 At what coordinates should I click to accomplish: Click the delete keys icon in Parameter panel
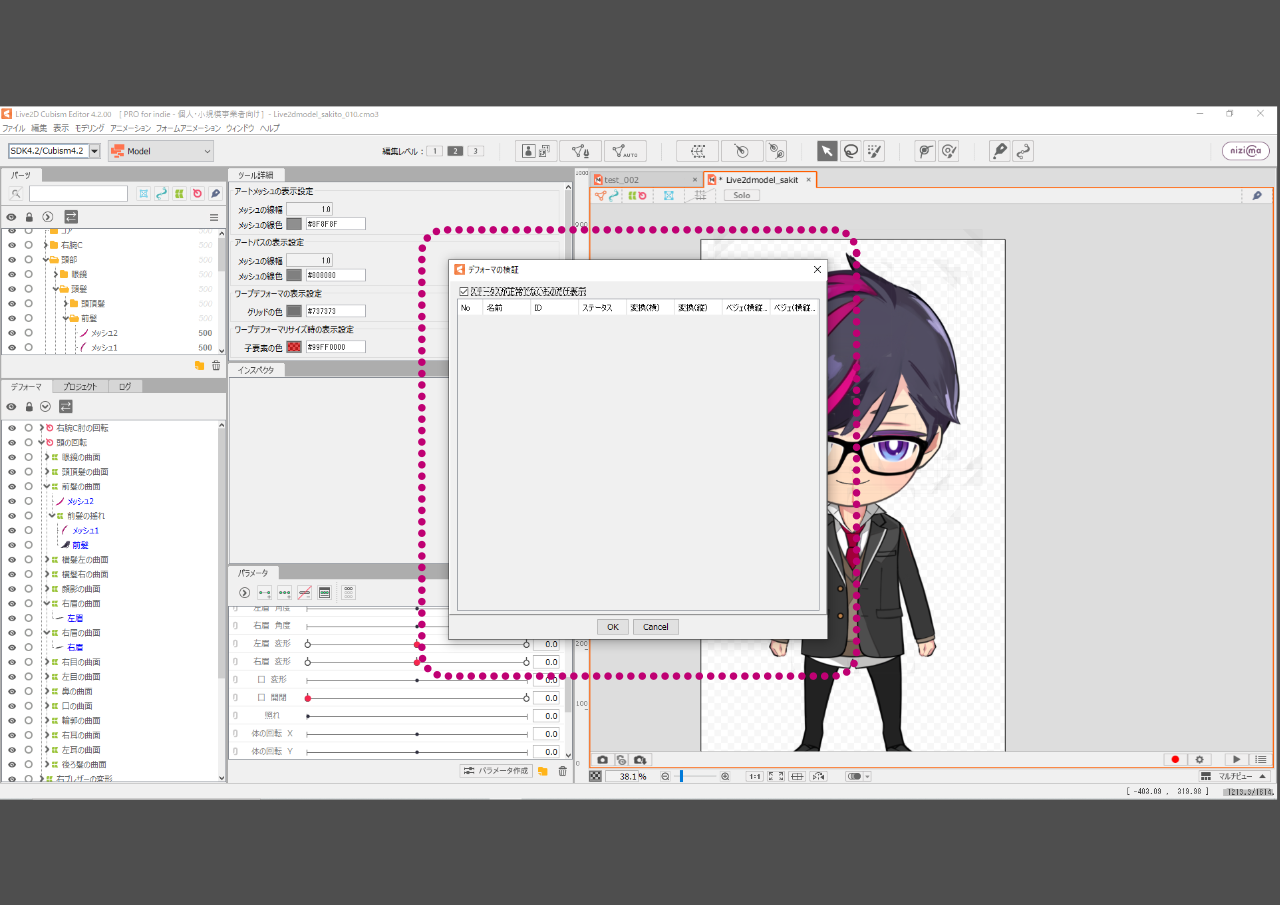point(304,593)
